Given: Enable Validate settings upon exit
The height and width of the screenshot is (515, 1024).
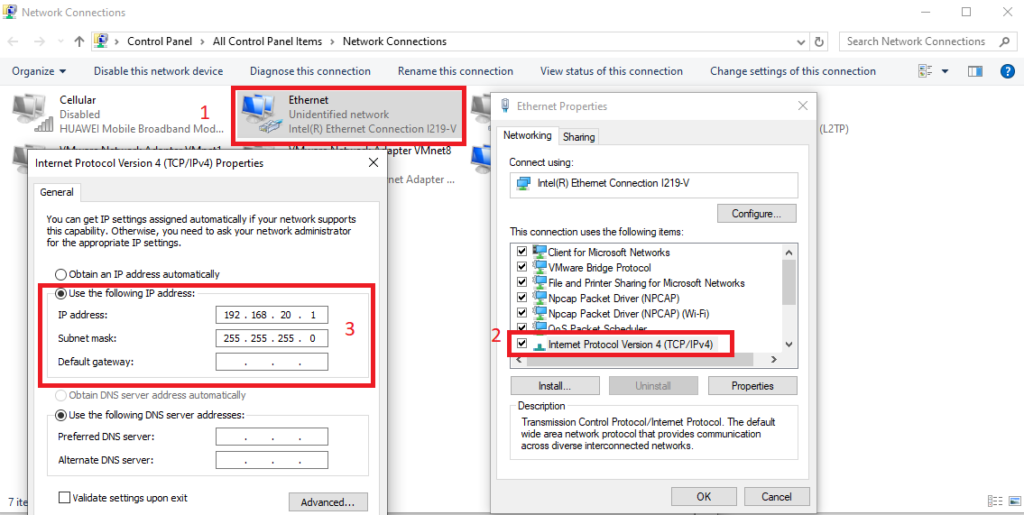Looking at the screenshot, I should click(x=65, y=497).
